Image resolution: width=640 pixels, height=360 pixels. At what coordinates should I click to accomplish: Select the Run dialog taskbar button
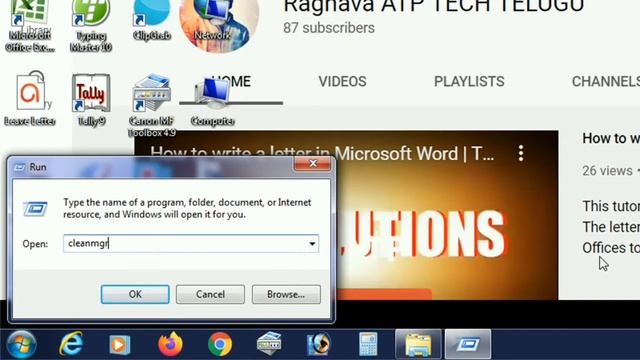[468, 344]
